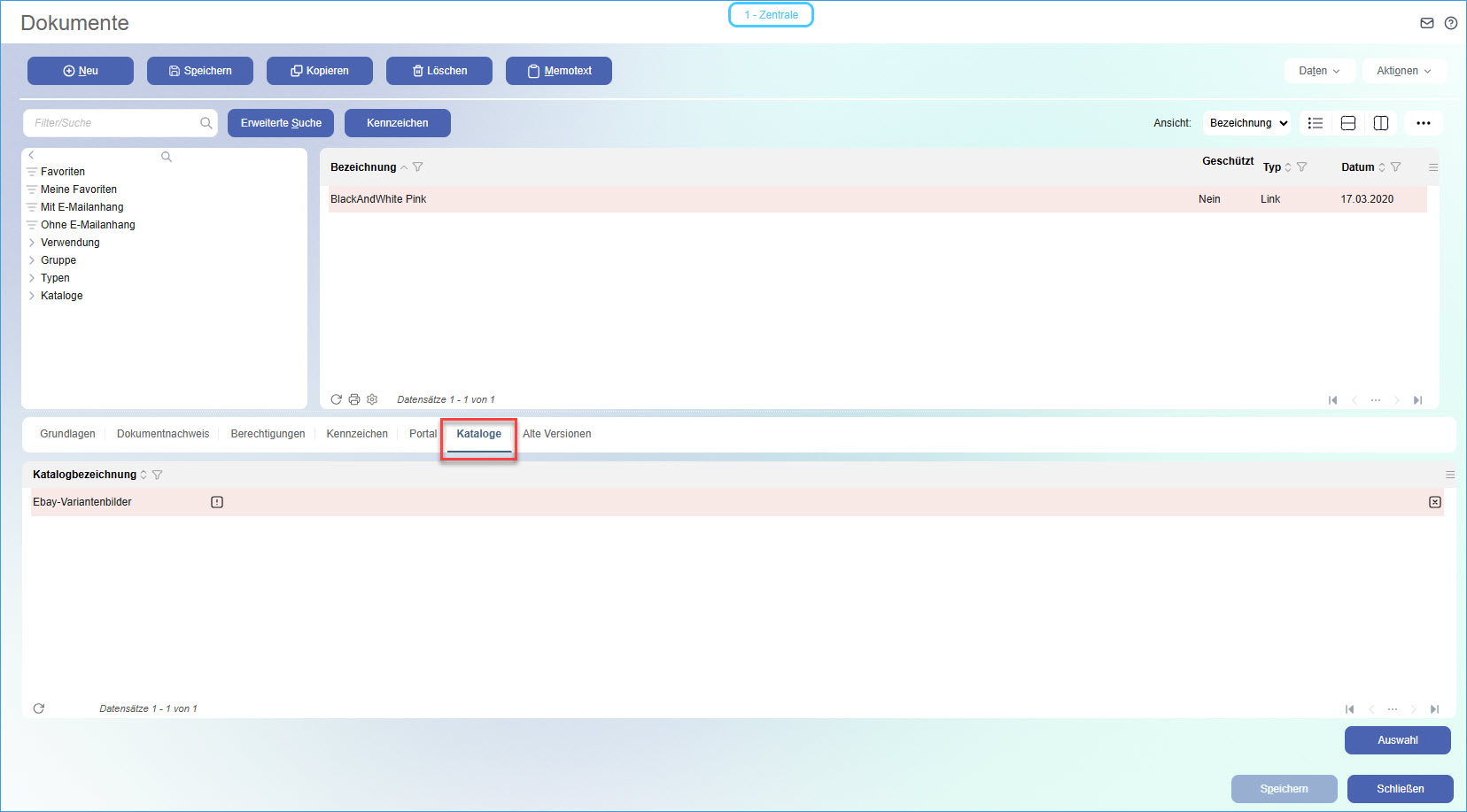Expand the Kataloge tree item
Viewport: 1467px width, 812px height.
(33, 295)
